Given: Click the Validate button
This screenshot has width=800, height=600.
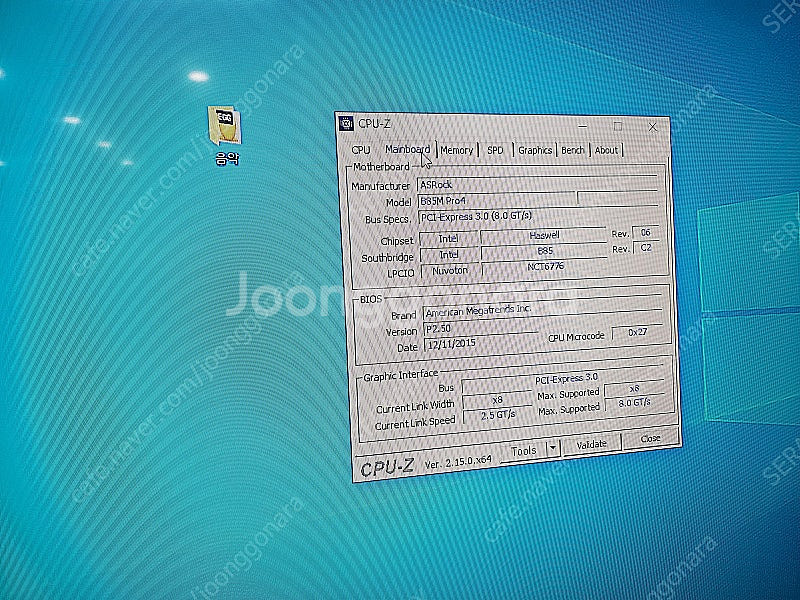Looking at the screenshot, I should point(591,445).
